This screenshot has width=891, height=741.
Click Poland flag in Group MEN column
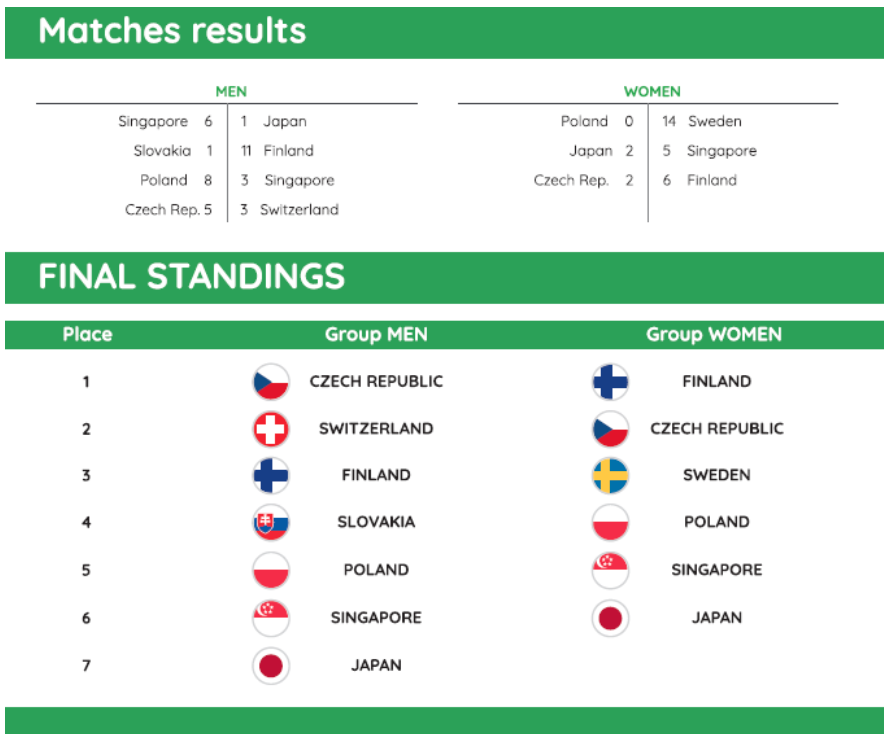click(270, 570)
